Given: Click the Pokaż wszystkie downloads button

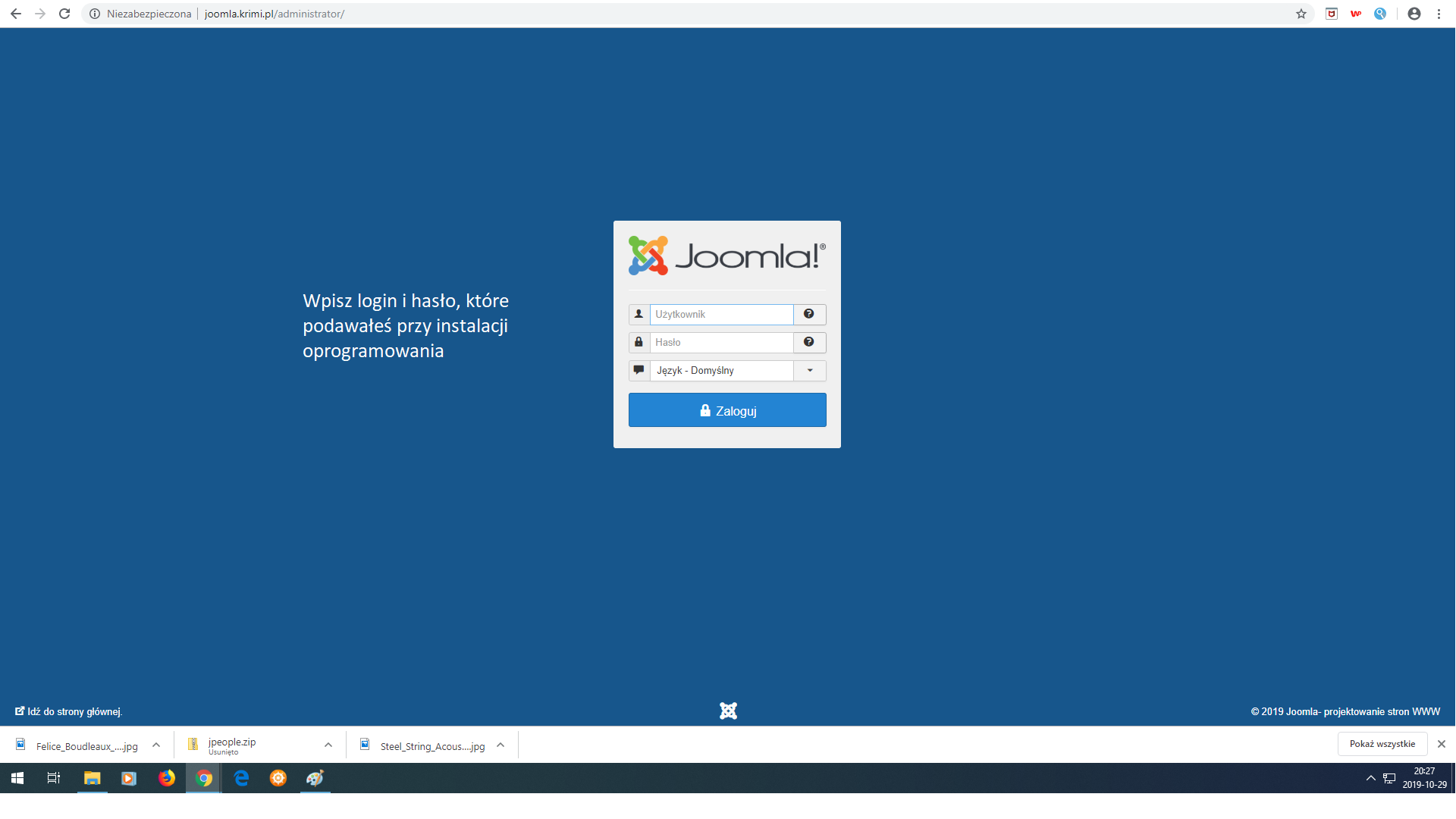Looking at the screenshot, I should 1382,744.
